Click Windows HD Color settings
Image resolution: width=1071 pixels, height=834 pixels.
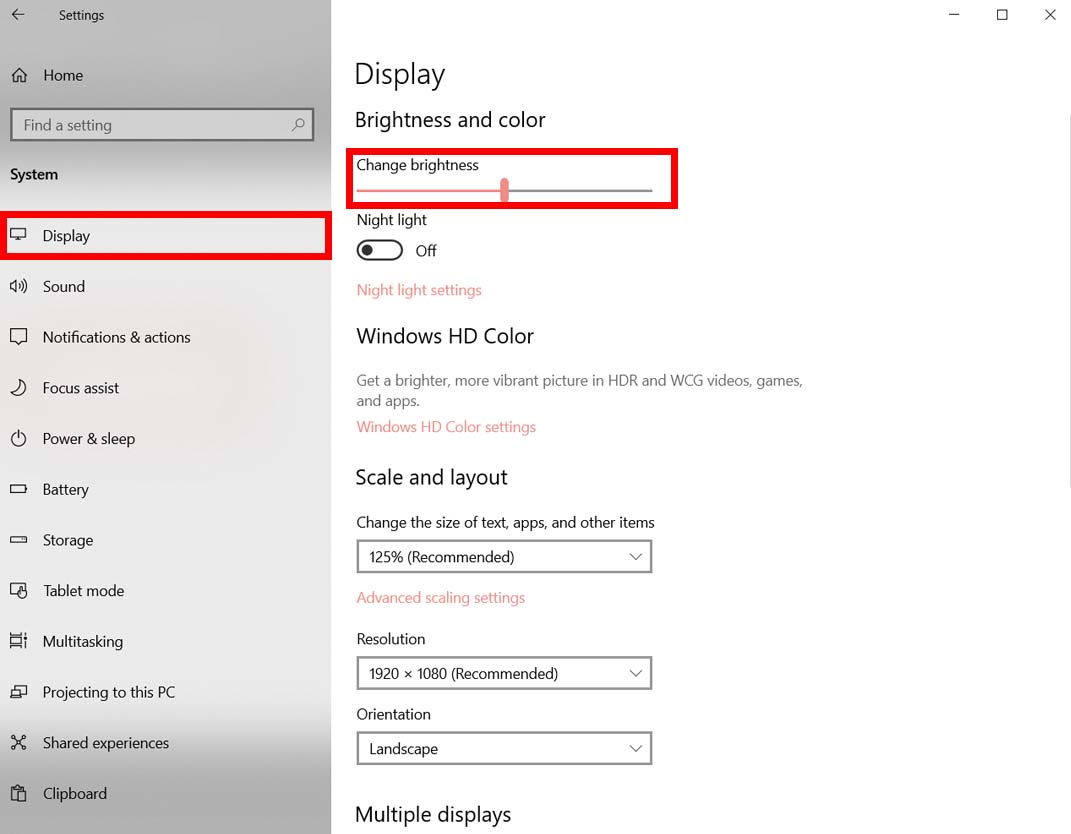446,426
